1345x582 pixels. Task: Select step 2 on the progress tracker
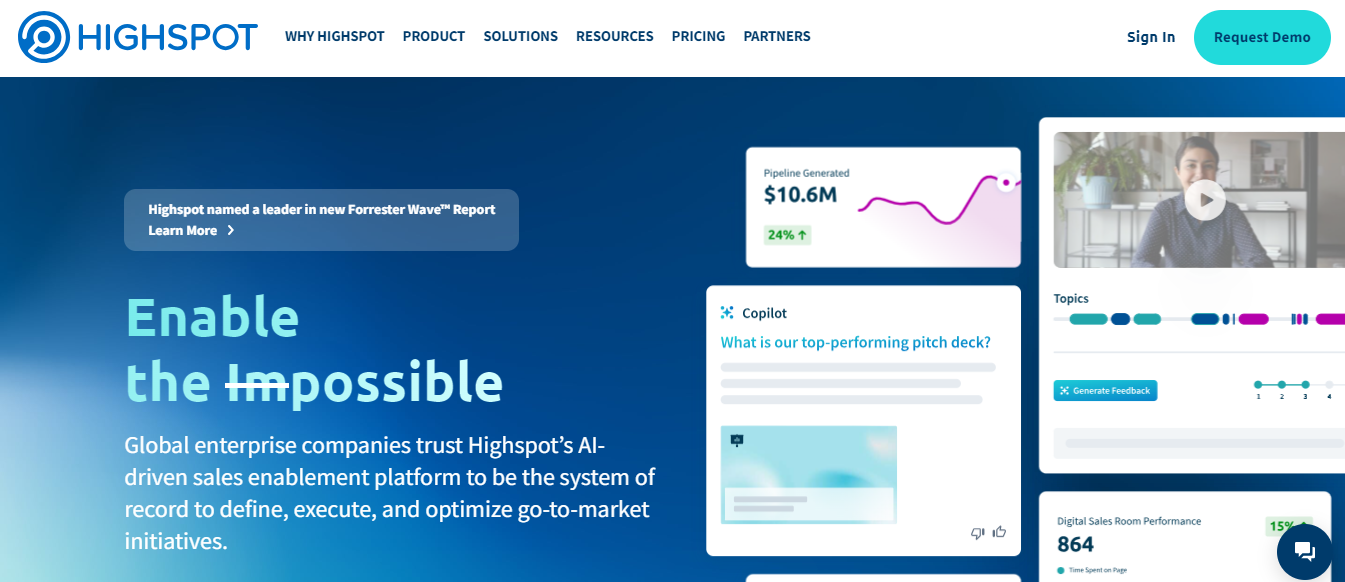1281,384
